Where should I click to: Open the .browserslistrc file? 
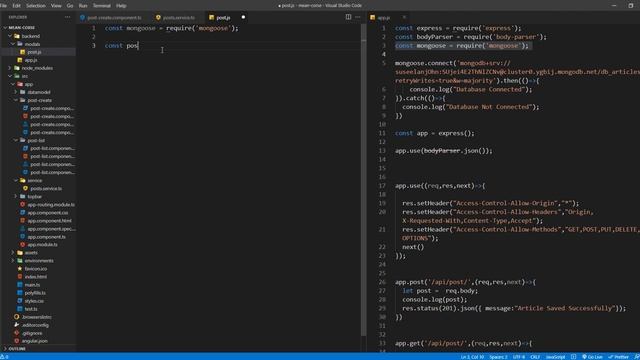tap(38, 317)
